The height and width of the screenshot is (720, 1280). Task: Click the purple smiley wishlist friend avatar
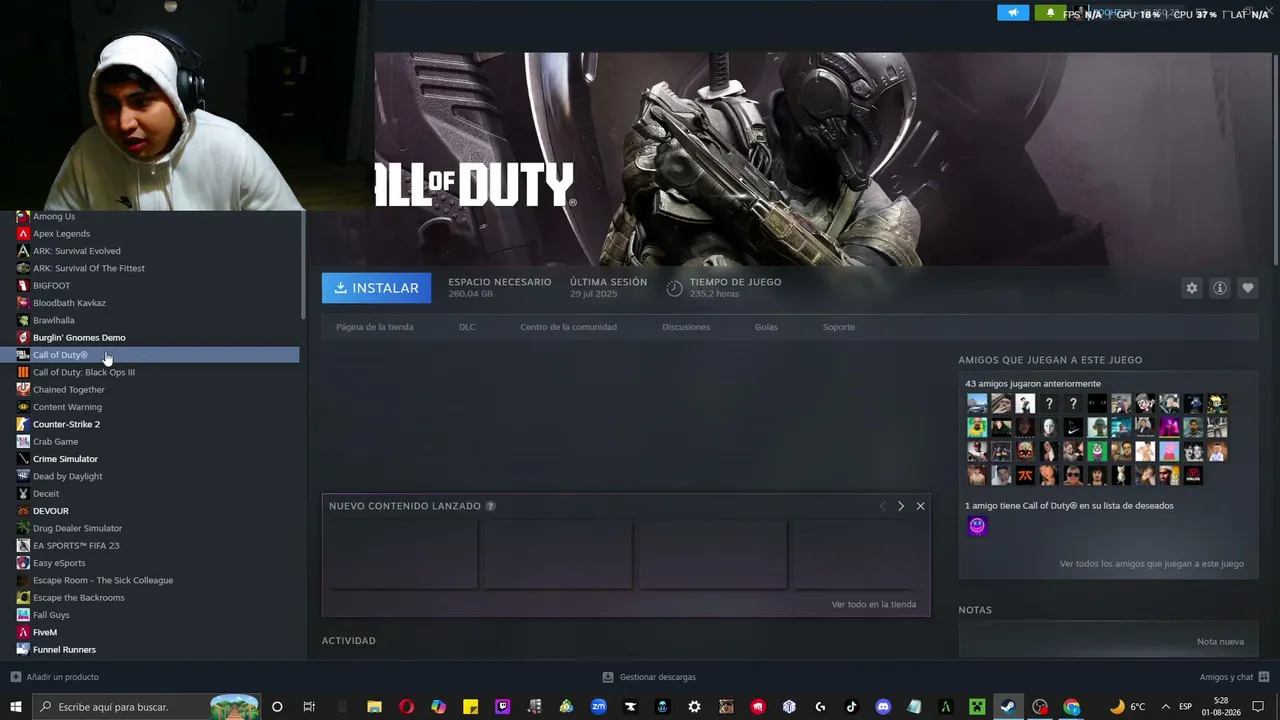977,526
